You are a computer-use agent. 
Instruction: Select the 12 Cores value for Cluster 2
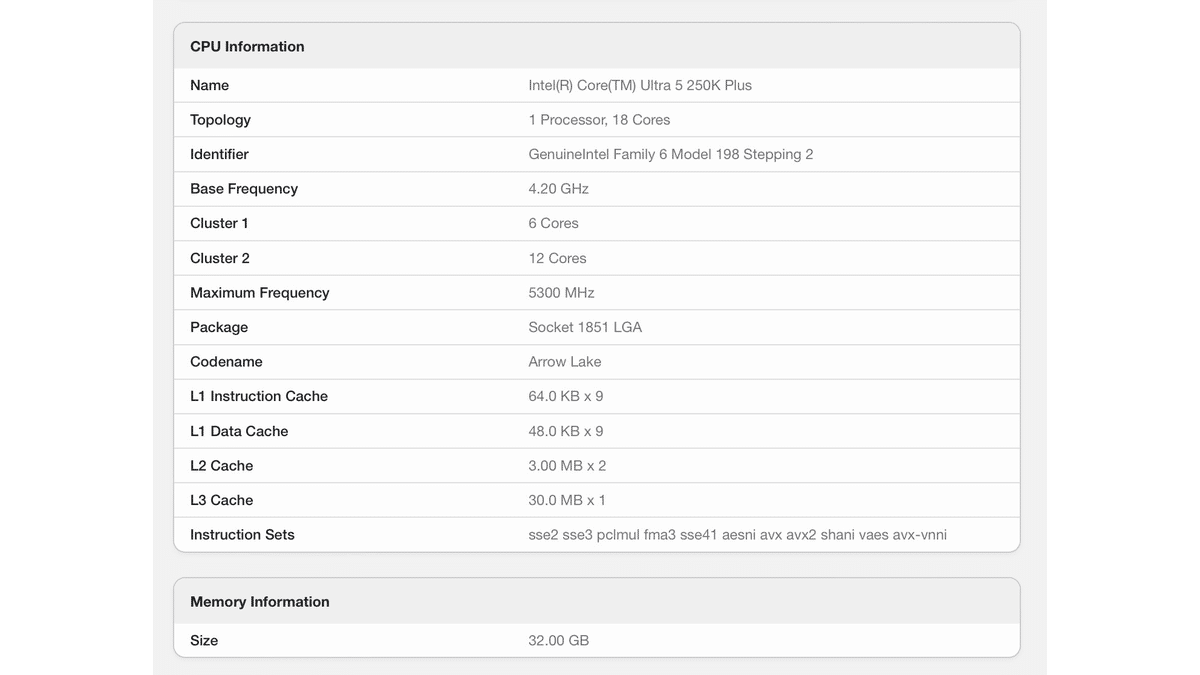point(557,258)
